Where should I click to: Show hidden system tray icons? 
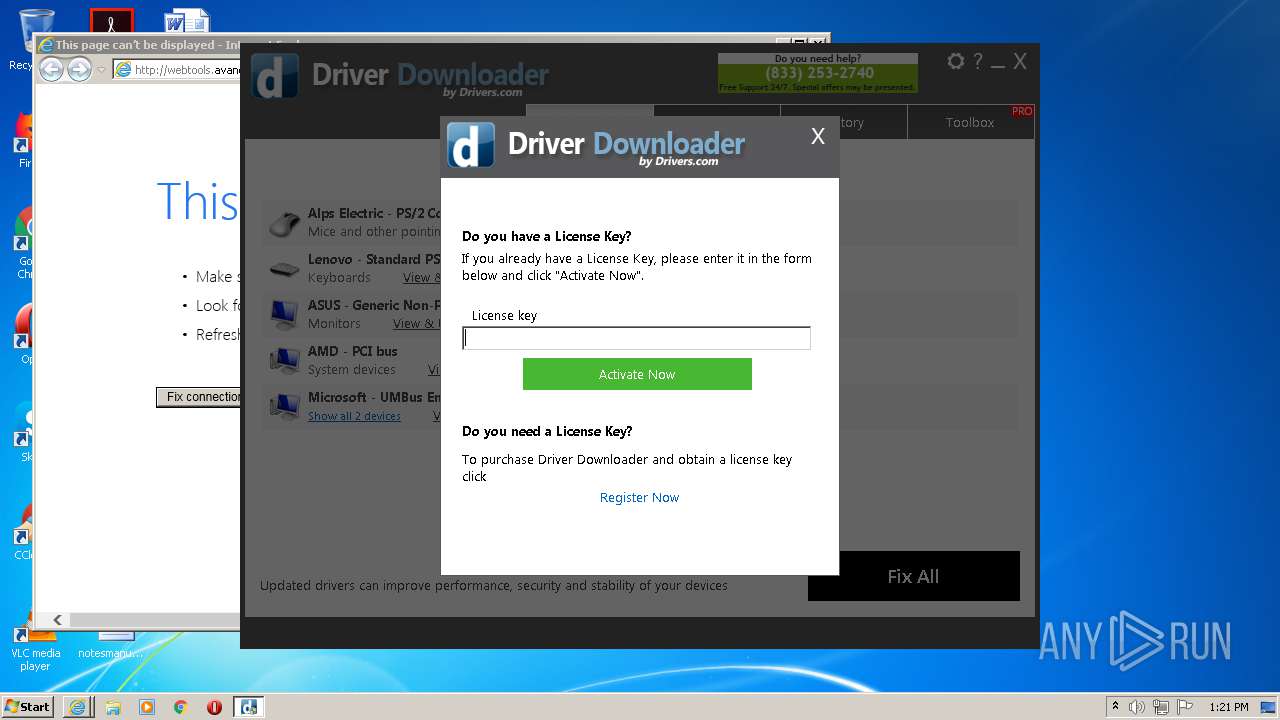tap(1115, 707)
